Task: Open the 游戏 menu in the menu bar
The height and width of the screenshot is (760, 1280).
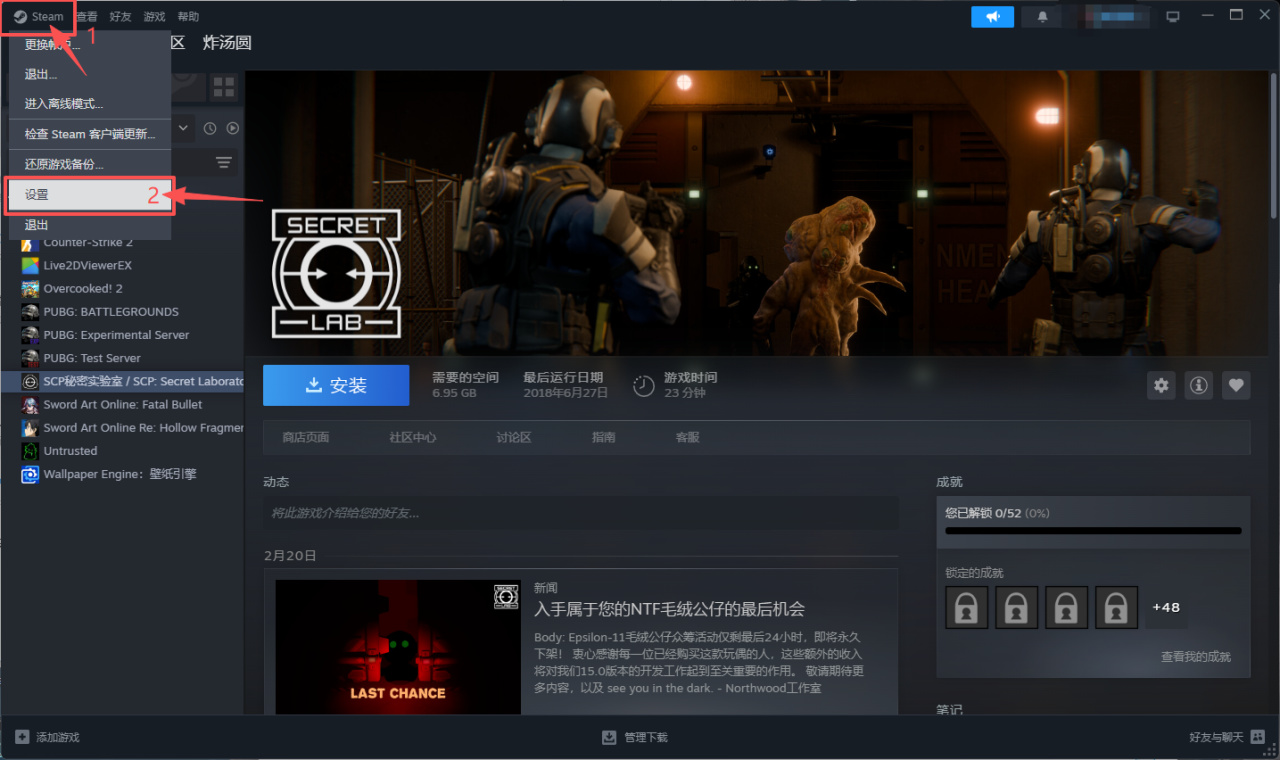Action: (x=154, y=17)
